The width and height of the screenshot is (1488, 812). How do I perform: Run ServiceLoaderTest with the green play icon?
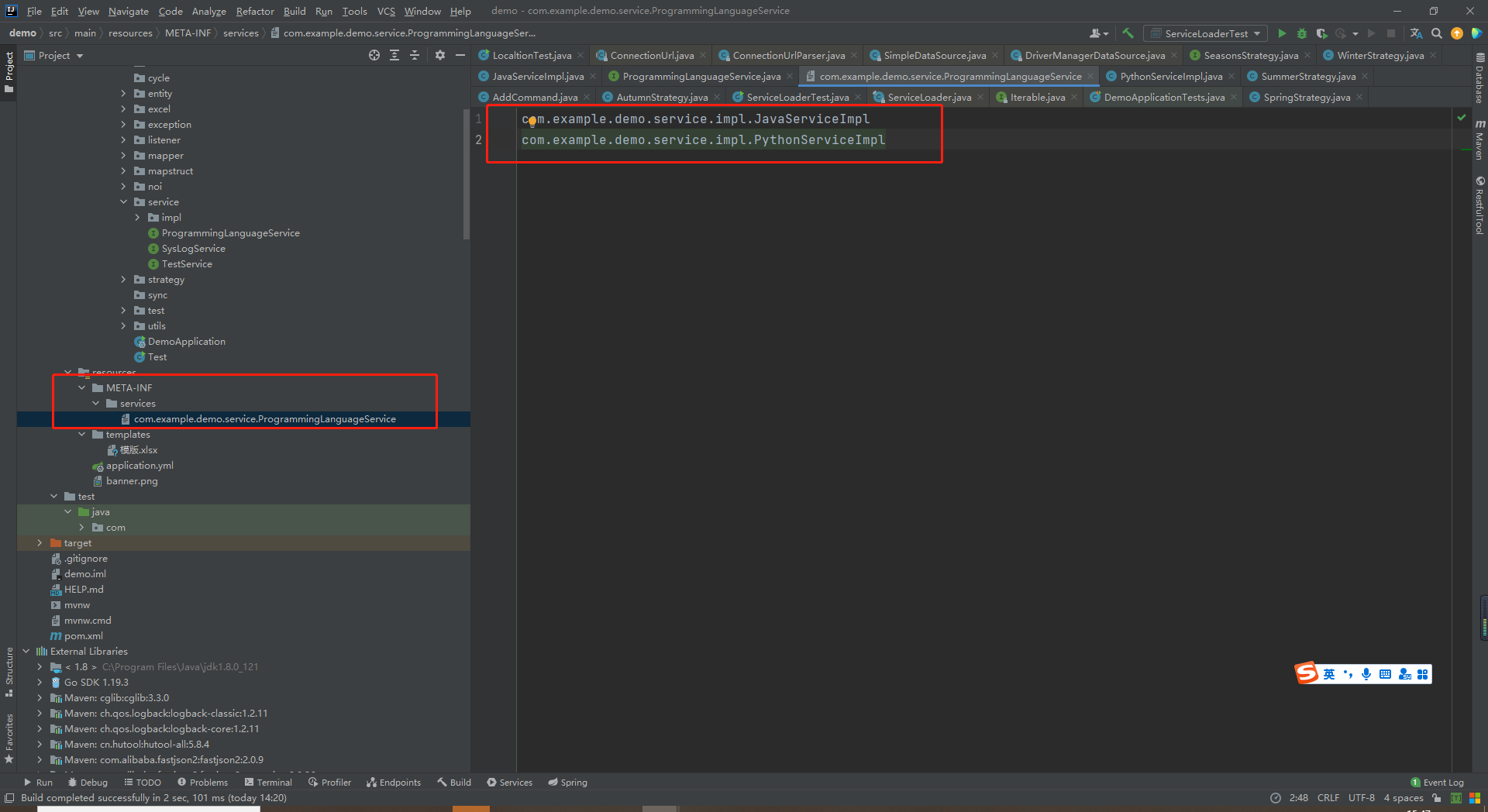point(1282,33)
